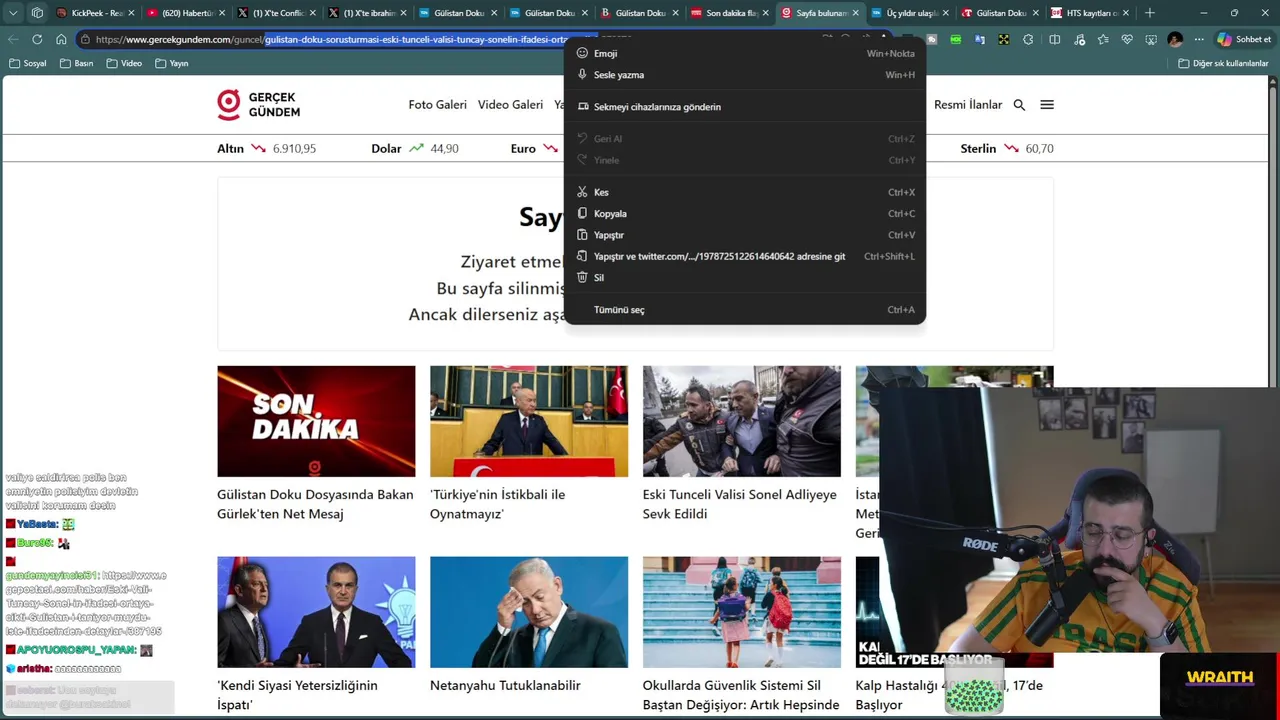Select Emoji from the context menu
1280x720 pixels.
pyautogui.click(x=745, y=53)
